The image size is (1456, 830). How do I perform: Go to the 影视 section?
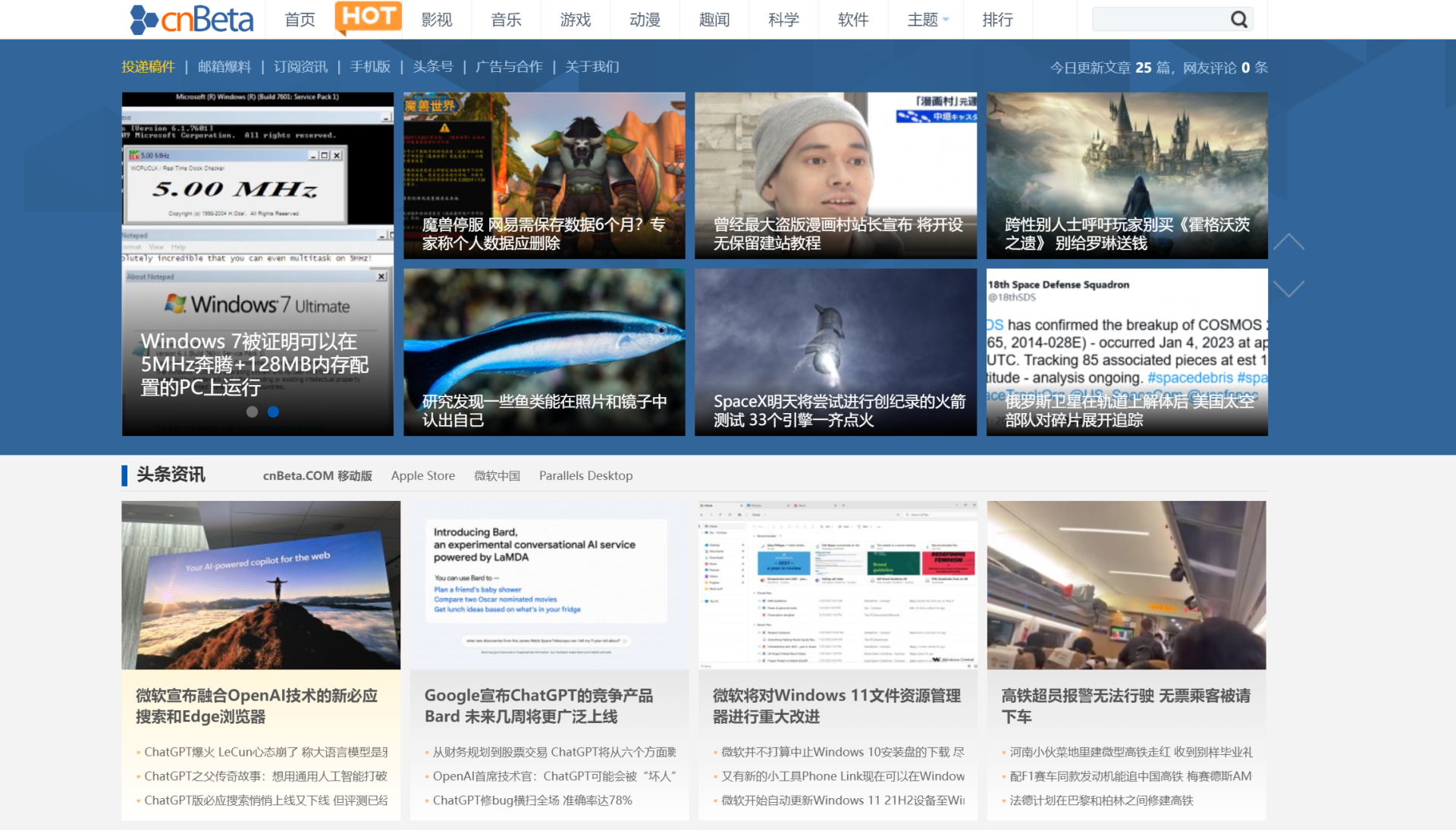point(437,20)
